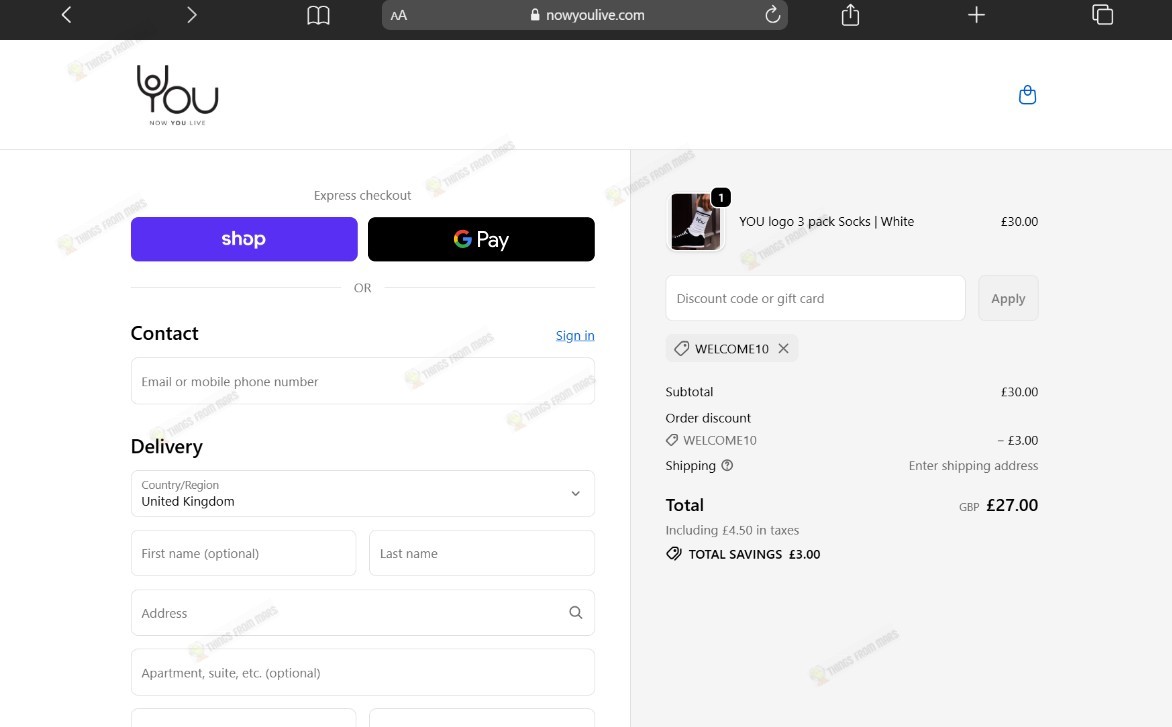This screenshot has width=1172, height=727.
Task: Click the Including £4.50 in taxes text
Action: click(732, 530)
